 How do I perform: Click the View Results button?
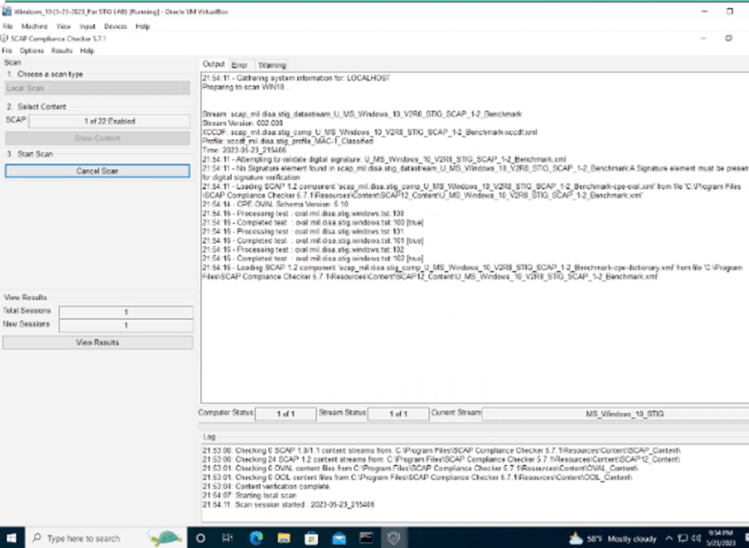(x=97, y=342)
